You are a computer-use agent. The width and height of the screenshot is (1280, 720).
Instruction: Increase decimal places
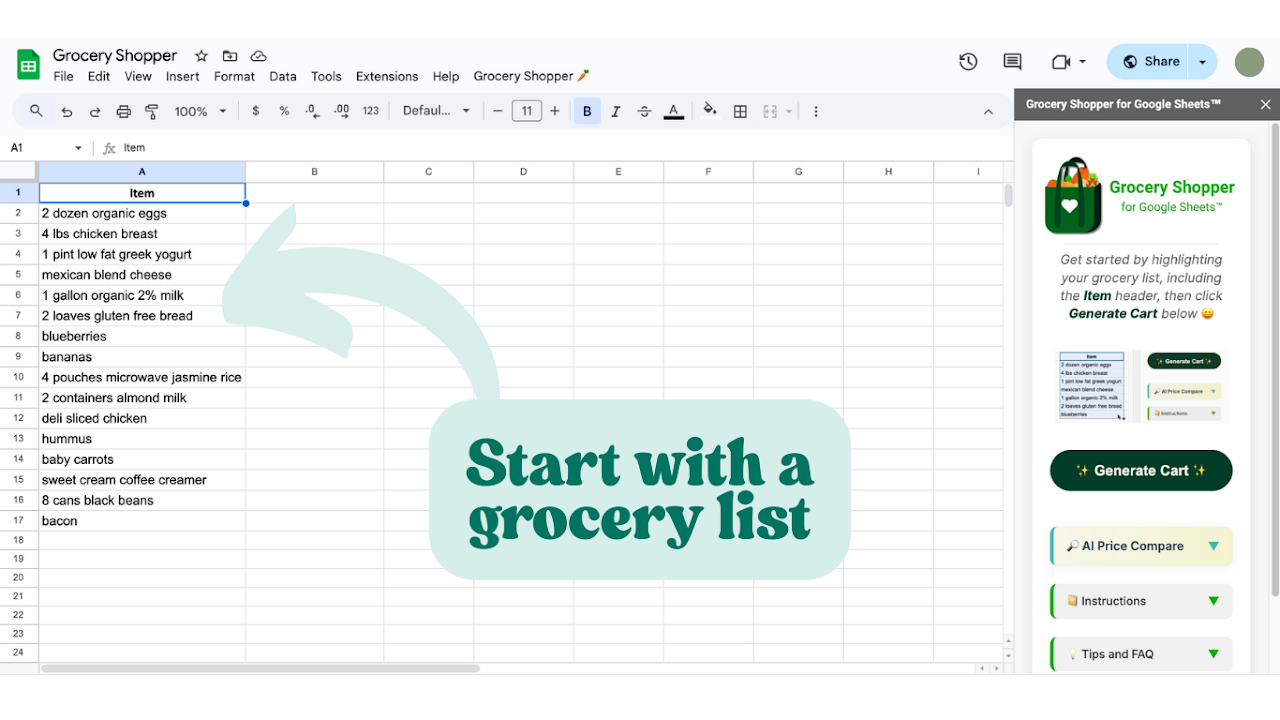(341, 111)
